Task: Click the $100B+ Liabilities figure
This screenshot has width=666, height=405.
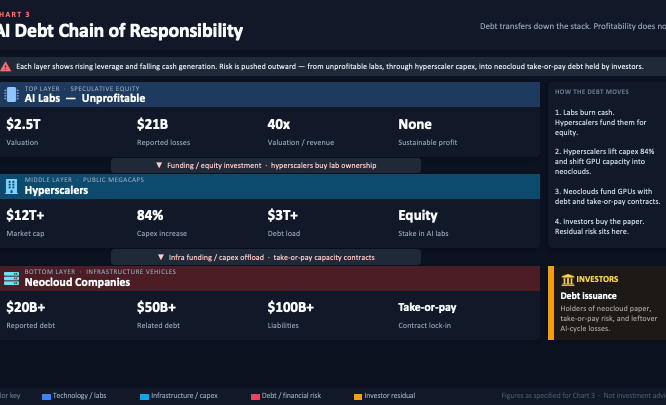Action: pyautogui.click(x=291, y=315)
